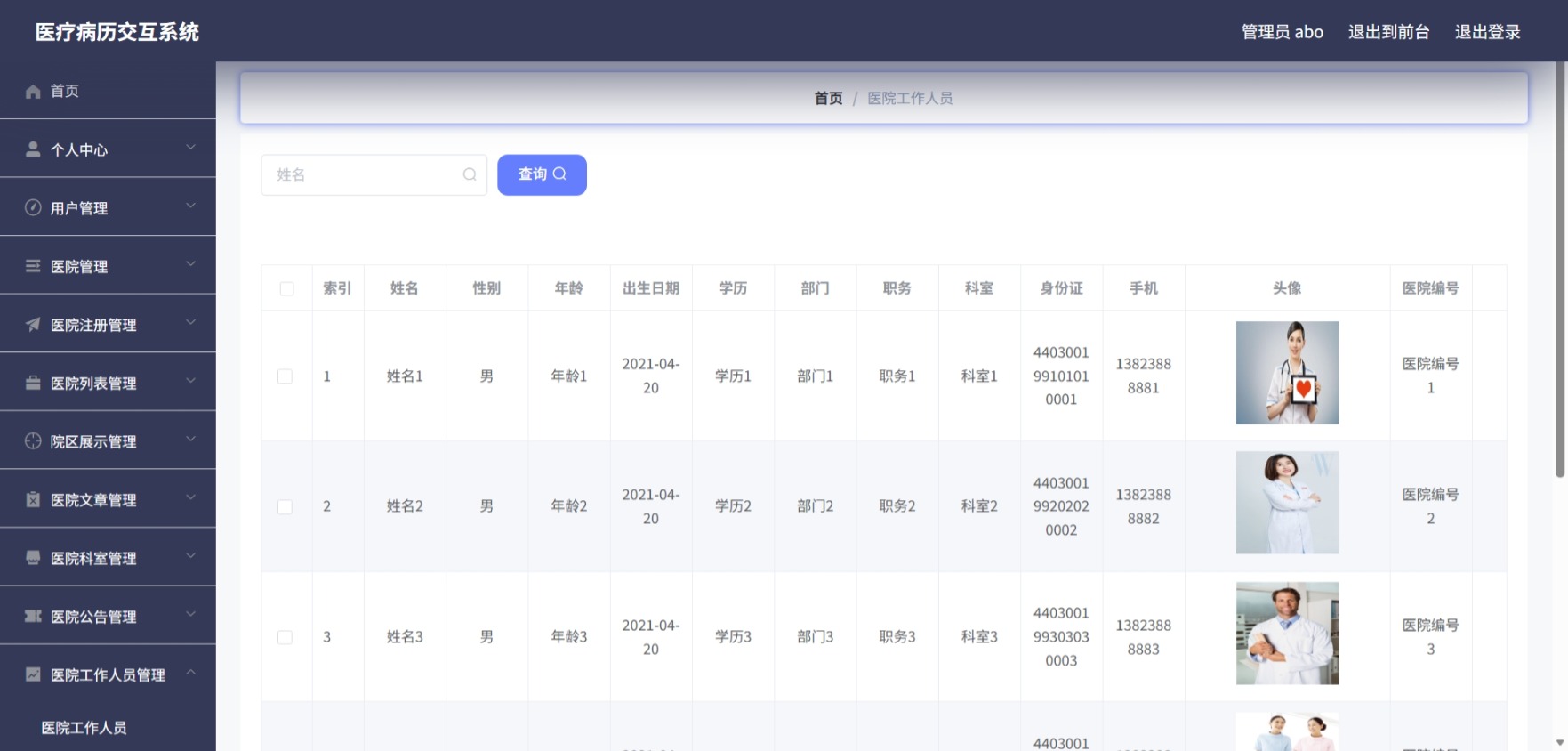Expand the 医院列表管理 menu chevron
This screenshot has width=1568, height=751.
tap(190, 381)
